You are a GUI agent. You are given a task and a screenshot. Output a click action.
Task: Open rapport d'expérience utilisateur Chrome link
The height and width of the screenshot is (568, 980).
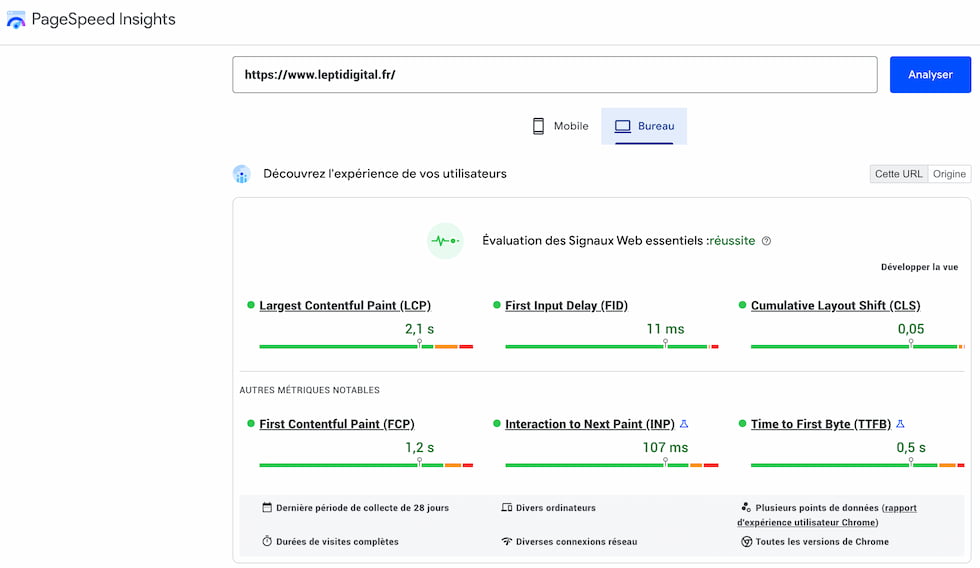[826, 515]
